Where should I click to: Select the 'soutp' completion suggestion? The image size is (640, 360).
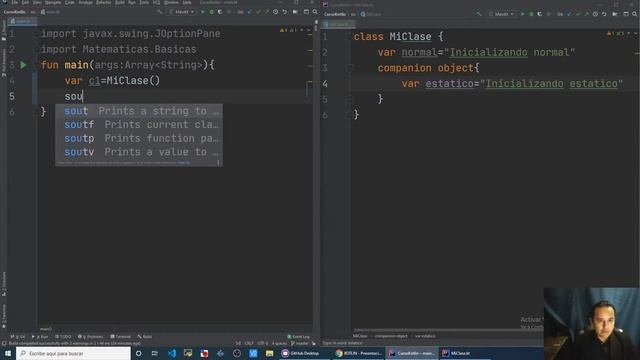pos(139,138)
